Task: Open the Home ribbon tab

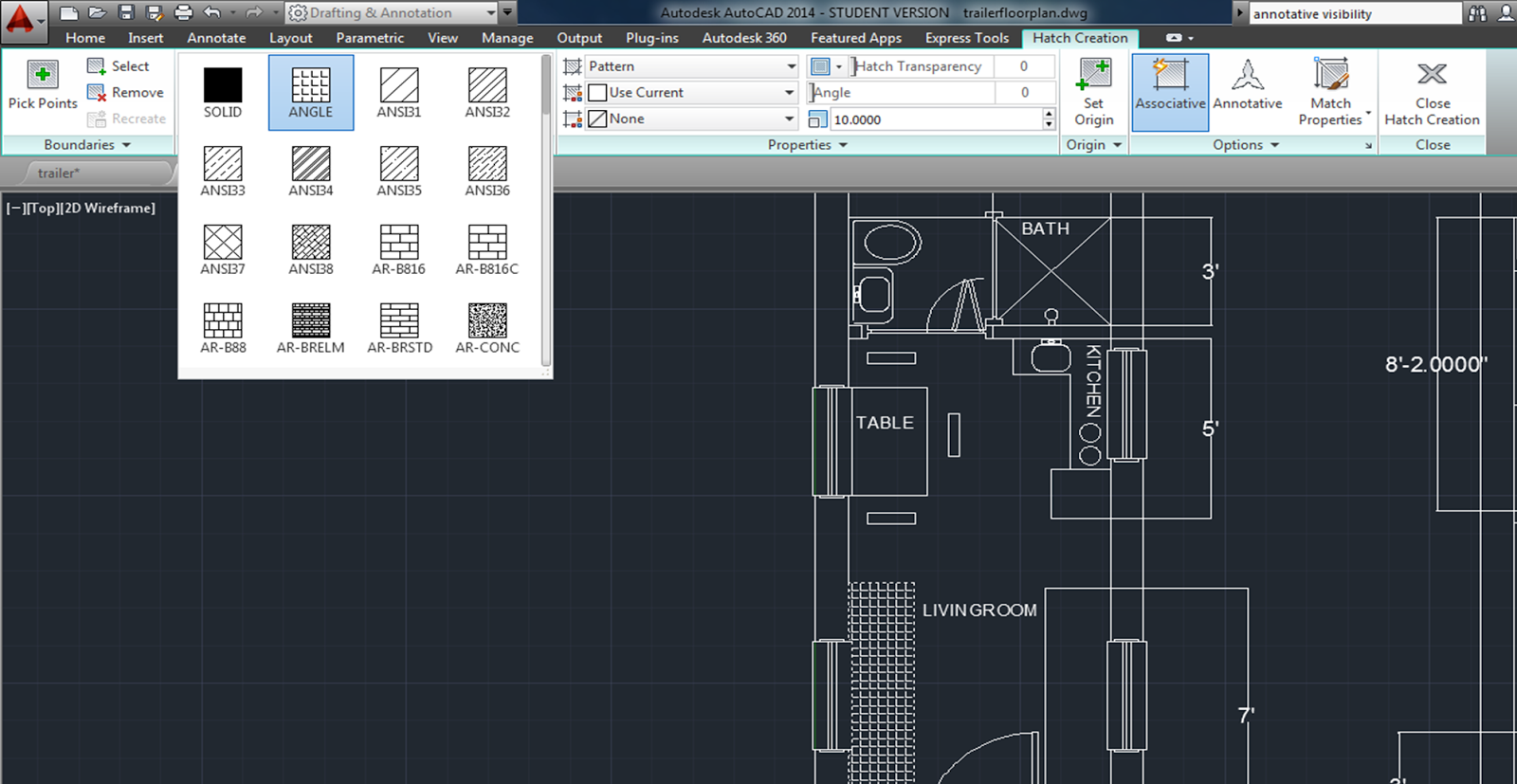Action: (x=85, y=38)
